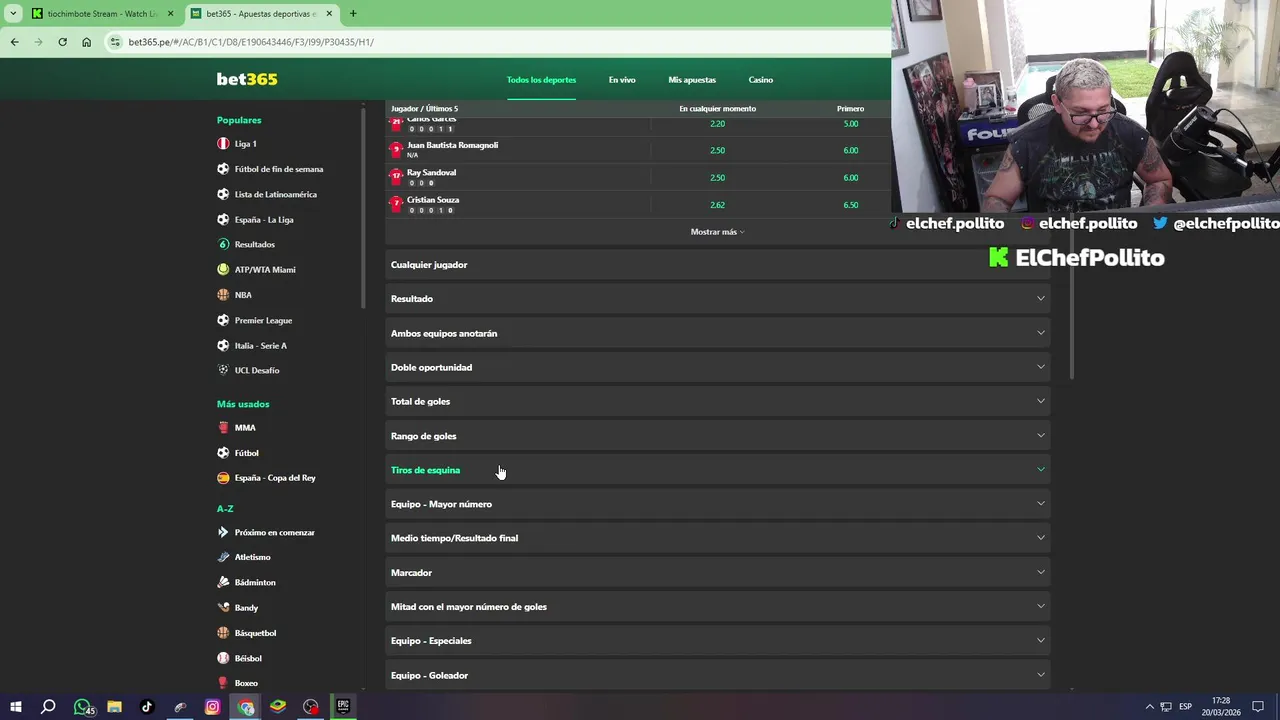Switch to Todos los deportes tab

(541, 80)
